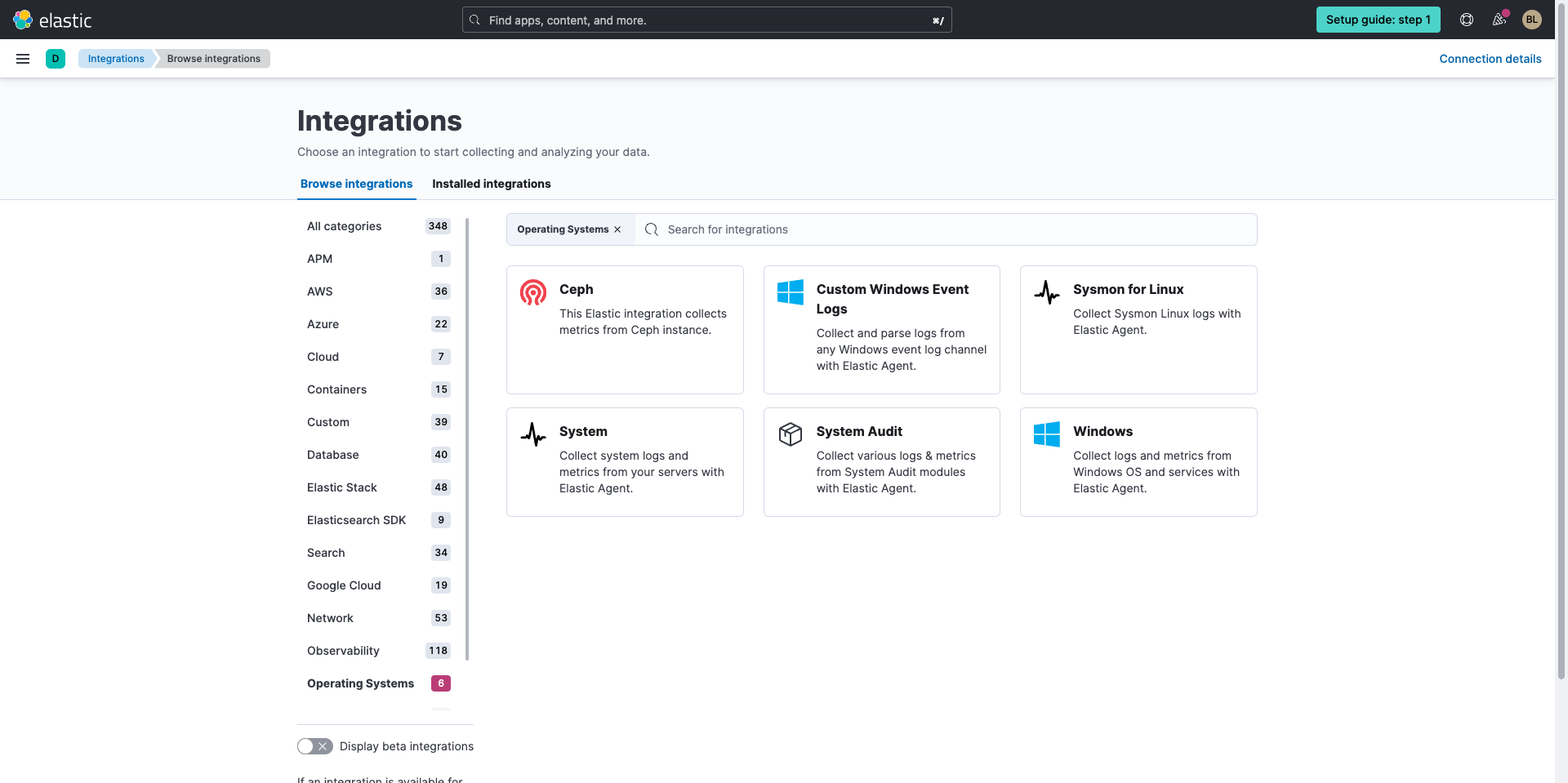Open Custom Windows Event Logs title
1568x783 pixels.
893,299
